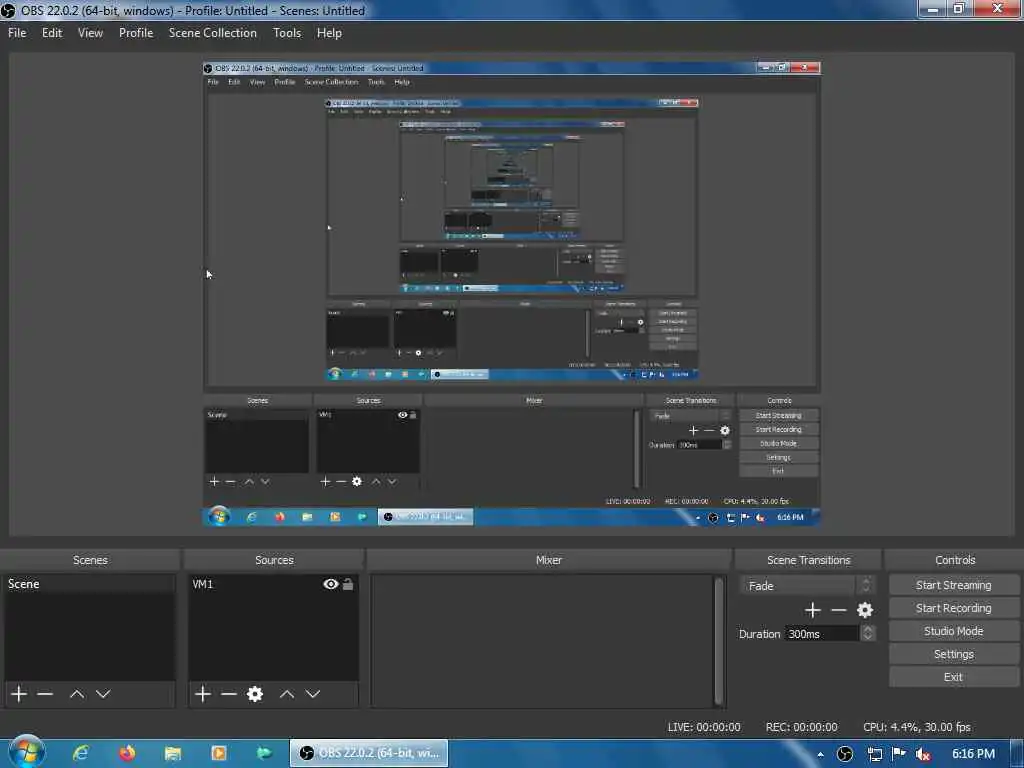Open OBS Settings from Controls
1024x768 pixels.
tap(953, 654)
